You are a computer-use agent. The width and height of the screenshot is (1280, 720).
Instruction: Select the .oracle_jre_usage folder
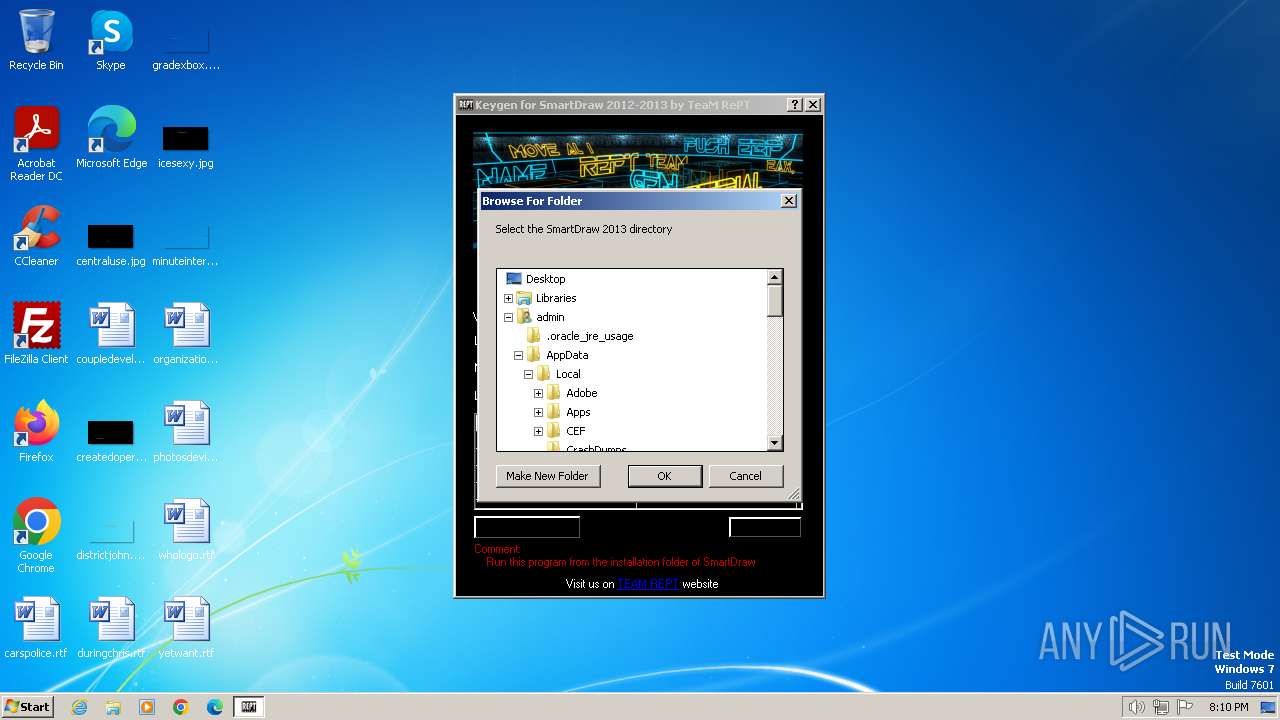tap(590, 336)
